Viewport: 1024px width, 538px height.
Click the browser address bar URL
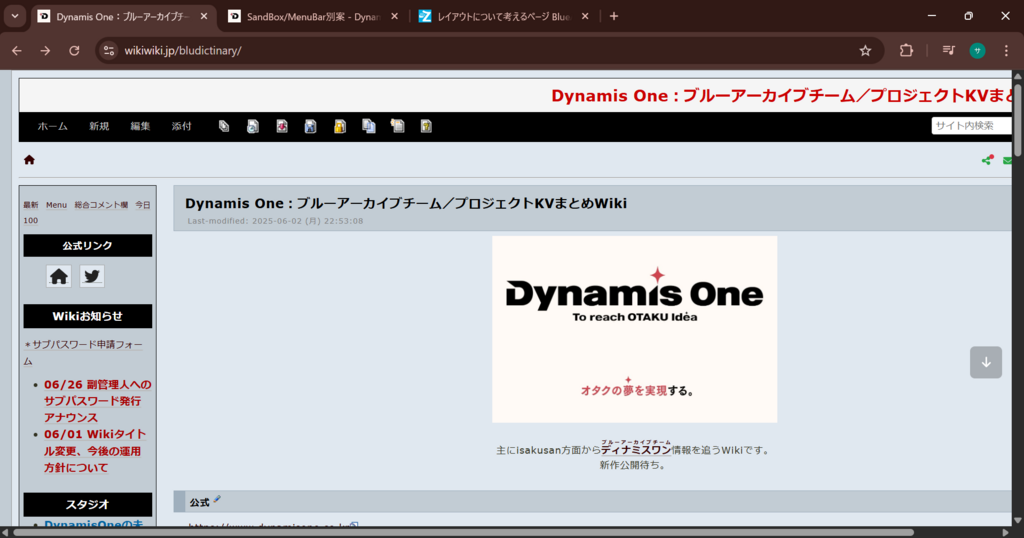click(x=183, y=50)
